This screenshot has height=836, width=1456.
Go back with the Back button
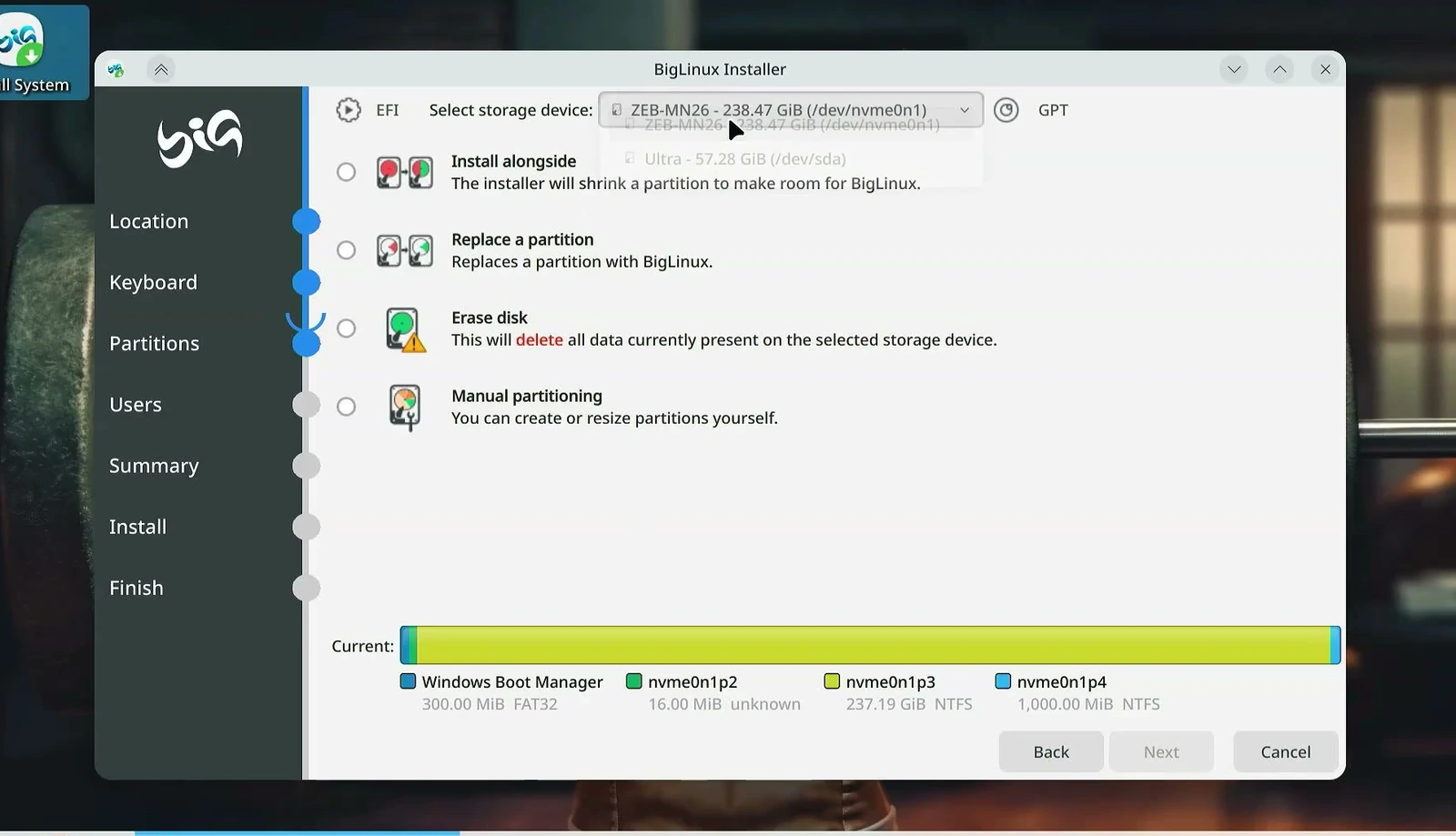pos(1051,751)
